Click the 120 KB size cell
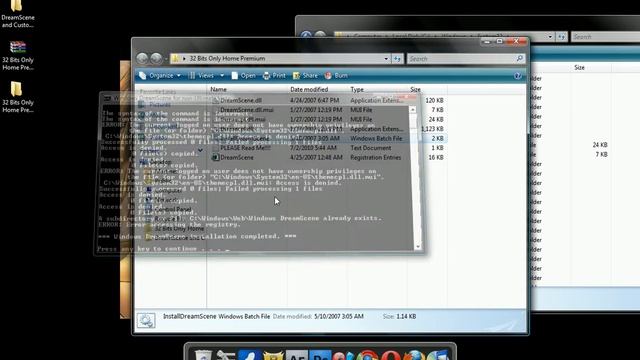This screenshot has height=360, width=640. [x=434, y=100]
